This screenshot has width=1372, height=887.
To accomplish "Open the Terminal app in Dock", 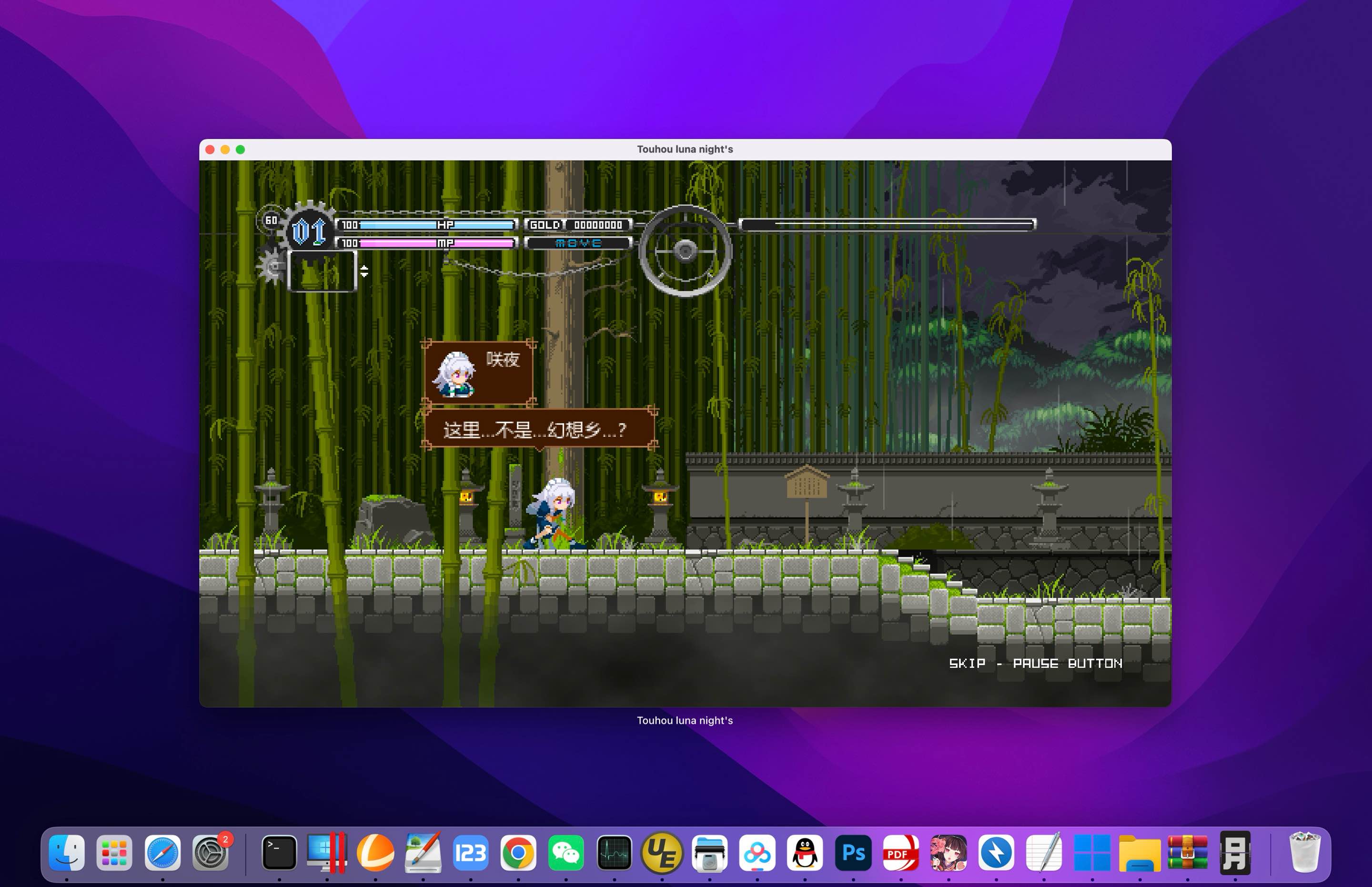I will pos(279,852).
